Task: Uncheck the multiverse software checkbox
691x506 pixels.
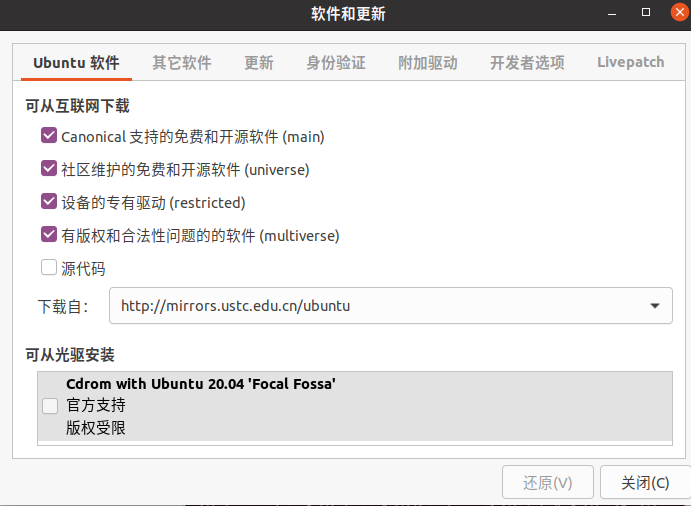Action: [49, 234]
